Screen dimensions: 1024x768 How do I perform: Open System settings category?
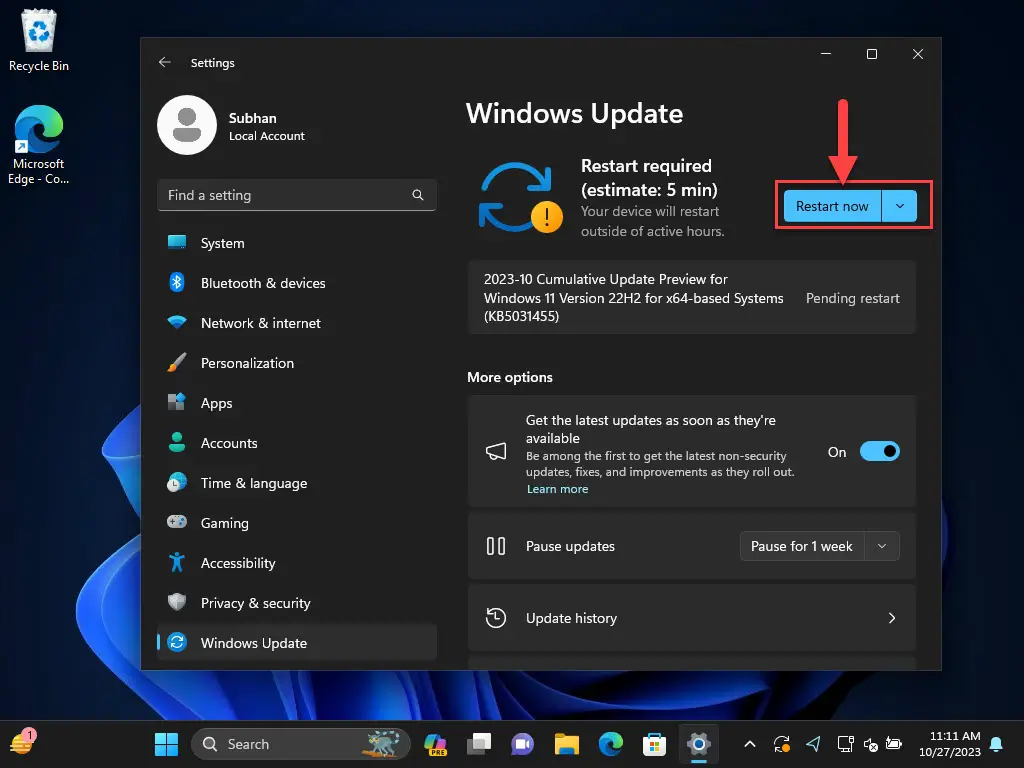[296, 243]
